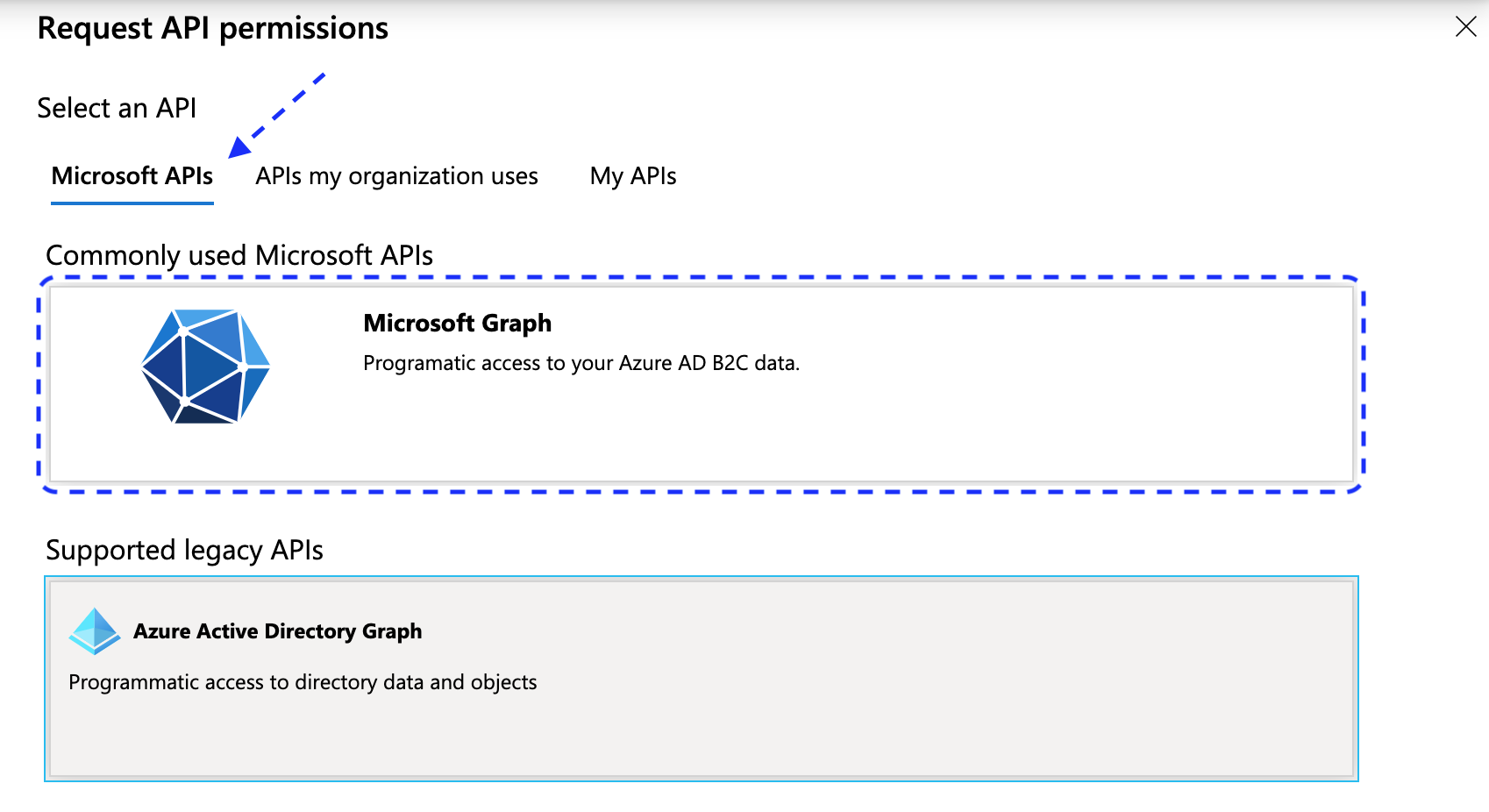Switch to the Microsoft APIs tab
The width and height of the screenshot is (1489, 812).
[132, 176]
